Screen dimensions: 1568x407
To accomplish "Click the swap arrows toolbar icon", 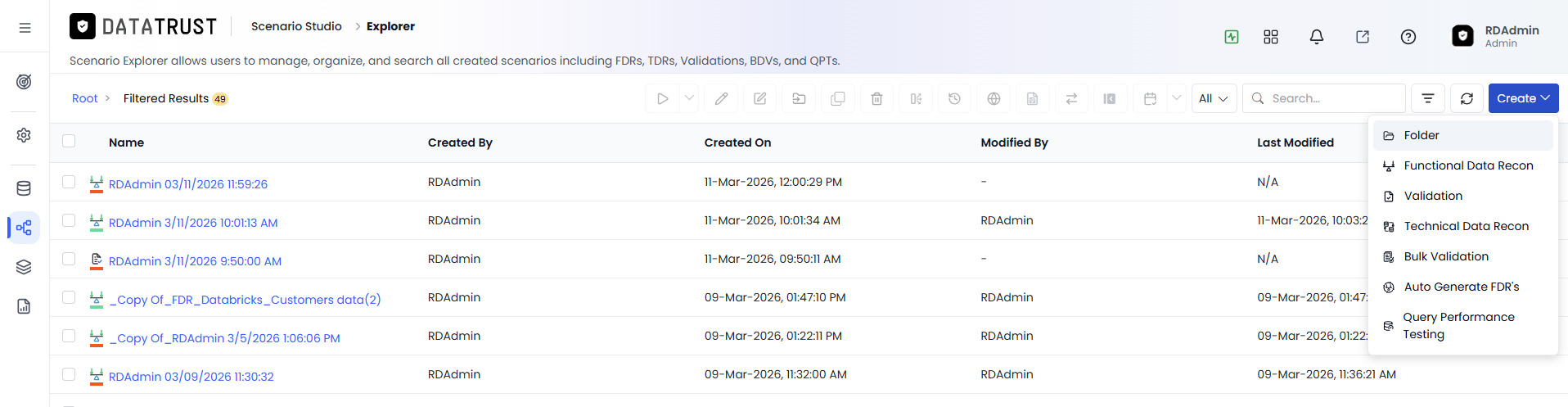I will pos(1071,98).
